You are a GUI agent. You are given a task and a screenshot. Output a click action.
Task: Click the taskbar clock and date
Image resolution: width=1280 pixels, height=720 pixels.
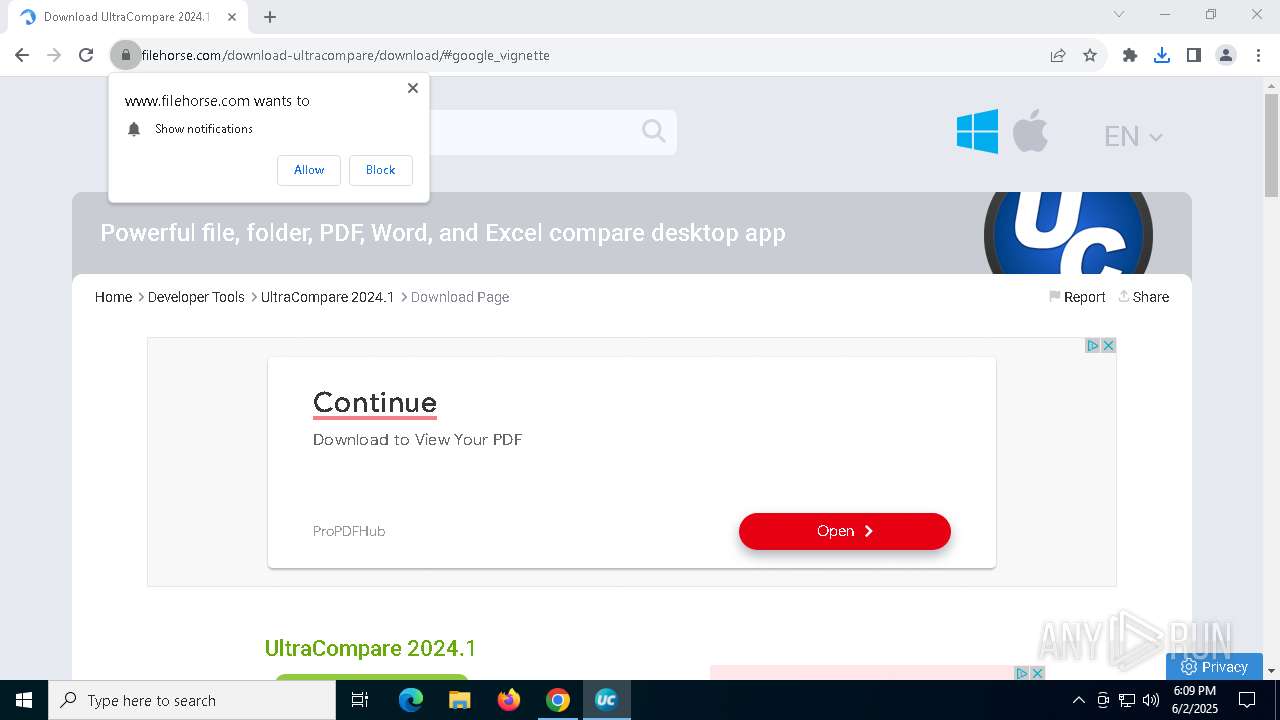[1195, 700]
